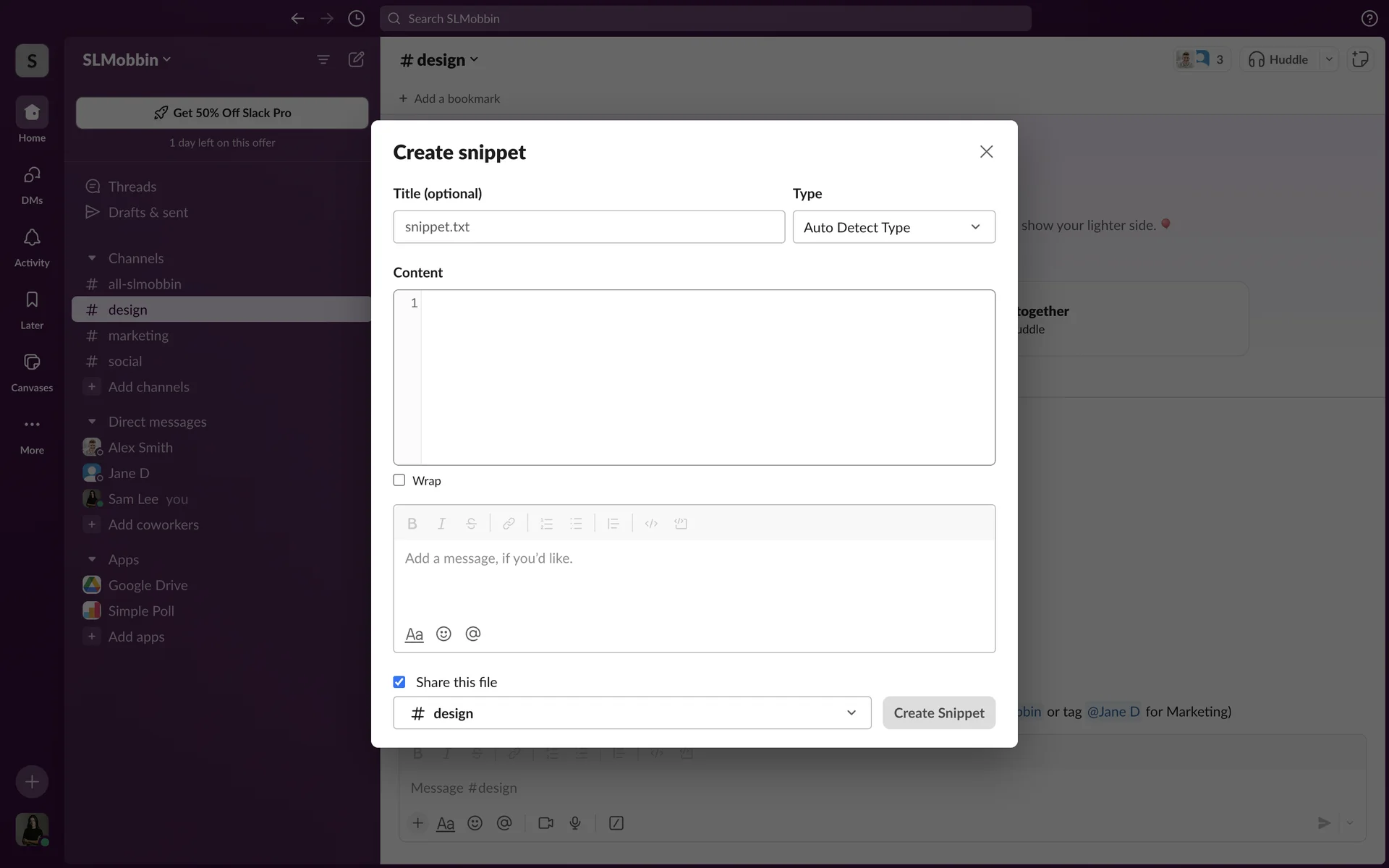Expand the SLMobbin workspace menu
The height and width of the screenshot is (868, 1389).
127,60
